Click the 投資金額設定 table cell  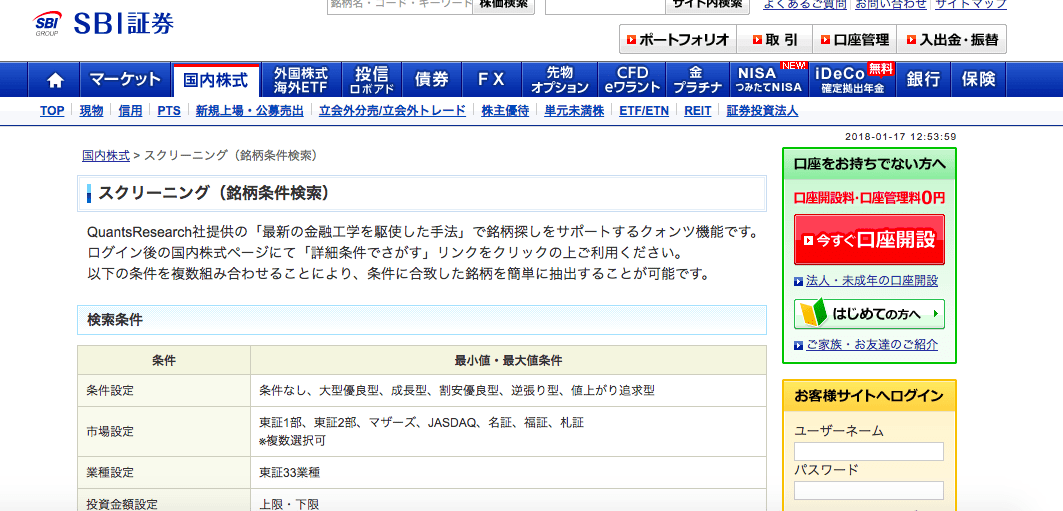[x=164, y=500]
